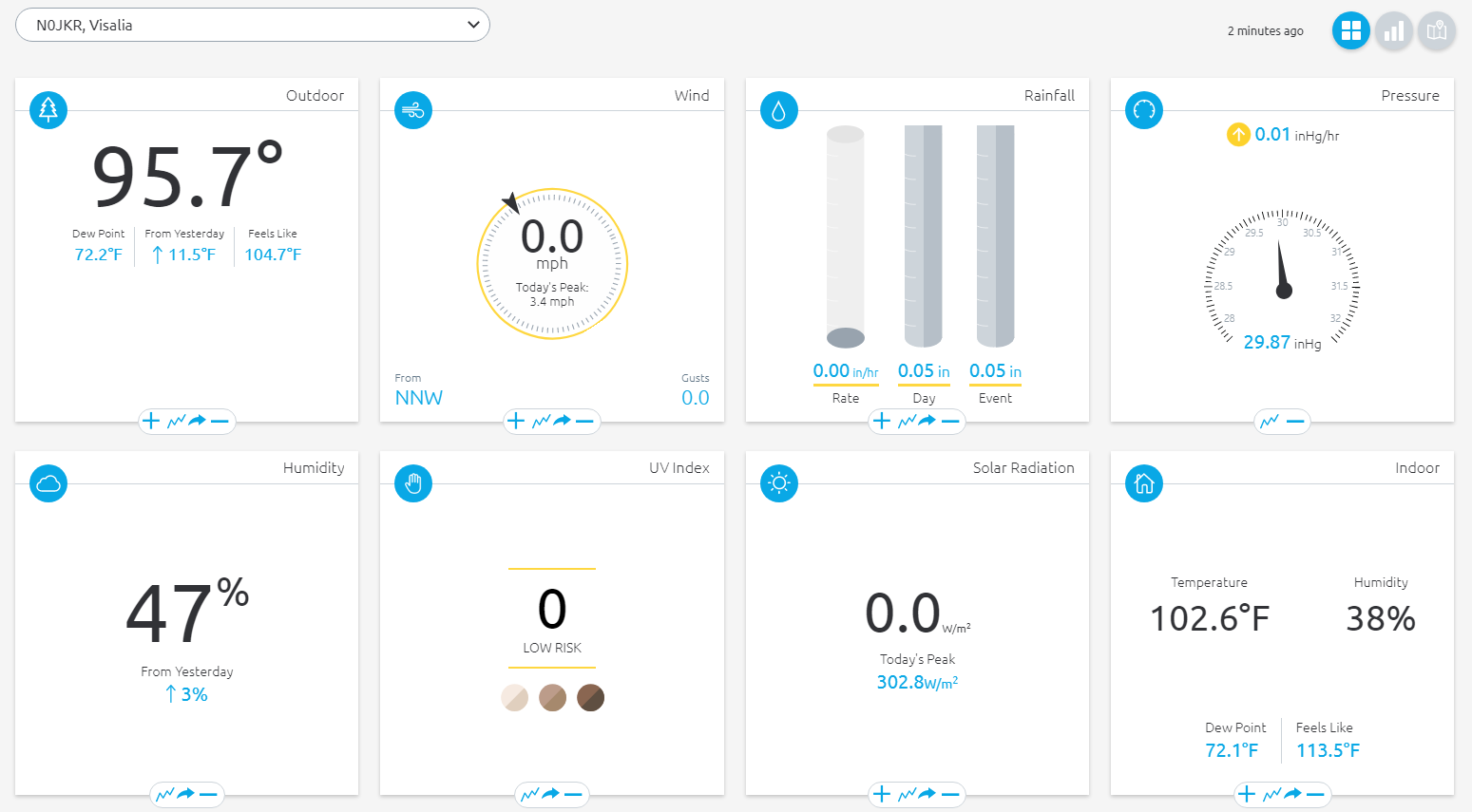Screen dimensions: 1472x812
Task: Share the Rainfall tile
Action: (927, 421)
